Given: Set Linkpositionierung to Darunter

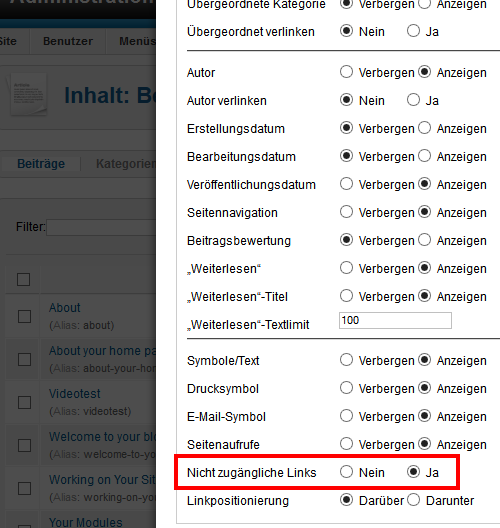Looking at the screenshot, I should coord(413,500).
